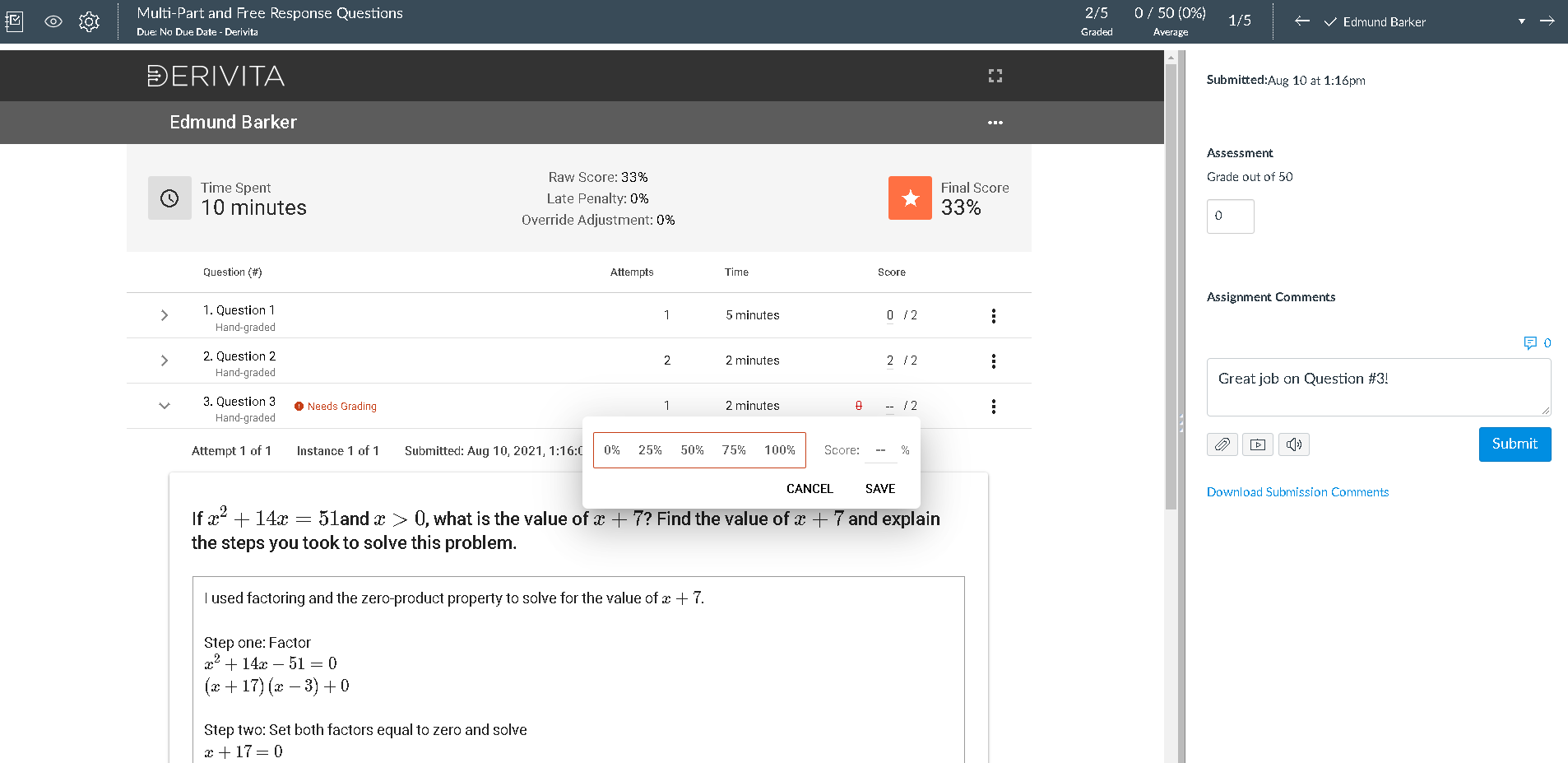The height and width of the screenshot is (763, 1568).
Task: Click the '1/5' student position indicator
Action: click(x=1240, y=21)
